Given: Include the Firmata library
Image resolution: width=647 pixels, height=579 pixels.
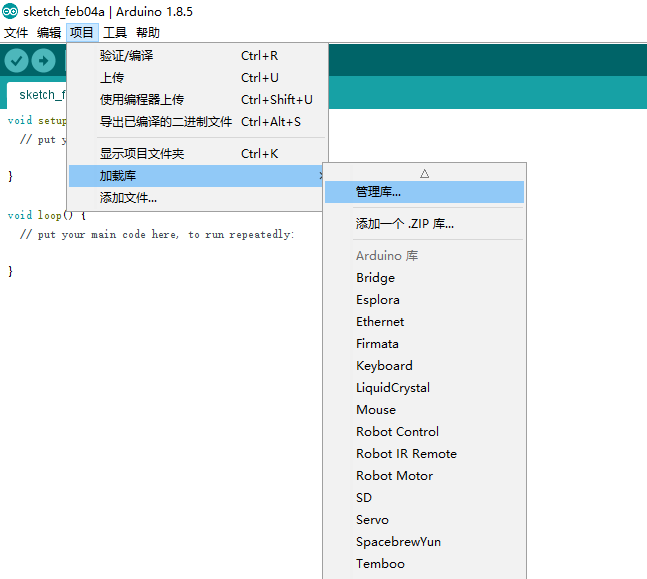Looking at the screenshot, I should click(x=424, y=344).
